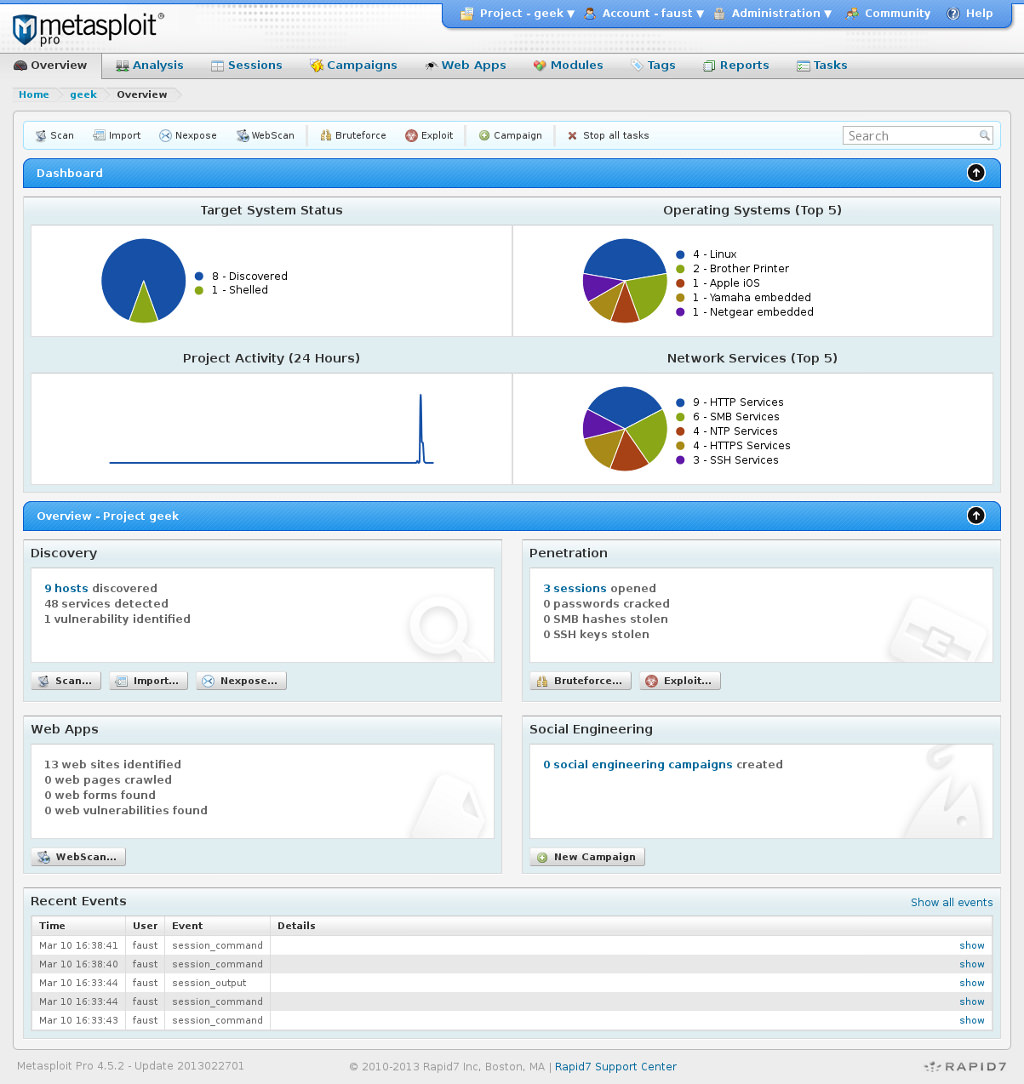Open the Rapid7 Support Center link
The width and height of the screenshot is (1024, 1084).
pos(615,1067)
